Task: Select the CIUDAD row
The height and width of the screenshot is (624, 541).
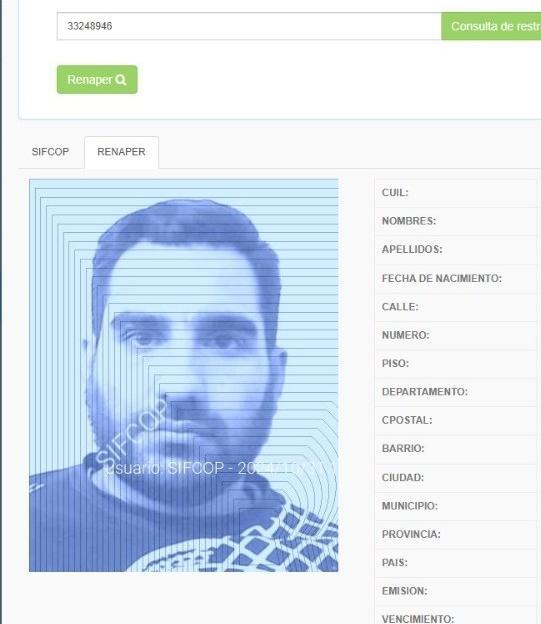Action: coord(458,477)
